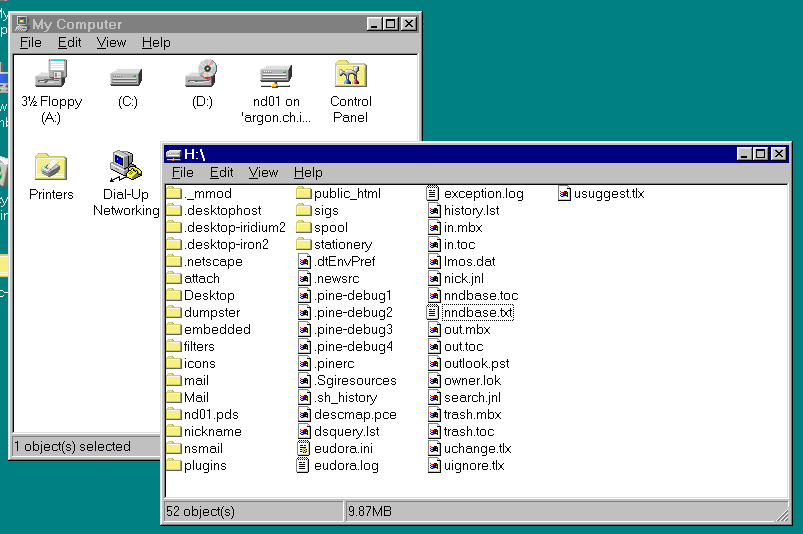
Task: Open File menu in My Computer window
Action: (31, 43)
